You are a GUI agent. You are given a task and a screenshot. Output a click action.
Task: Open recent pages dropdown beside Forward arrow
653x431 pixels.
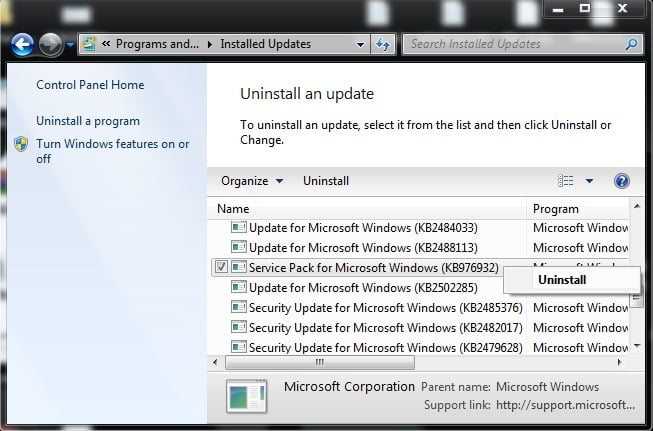pos(70,45)
